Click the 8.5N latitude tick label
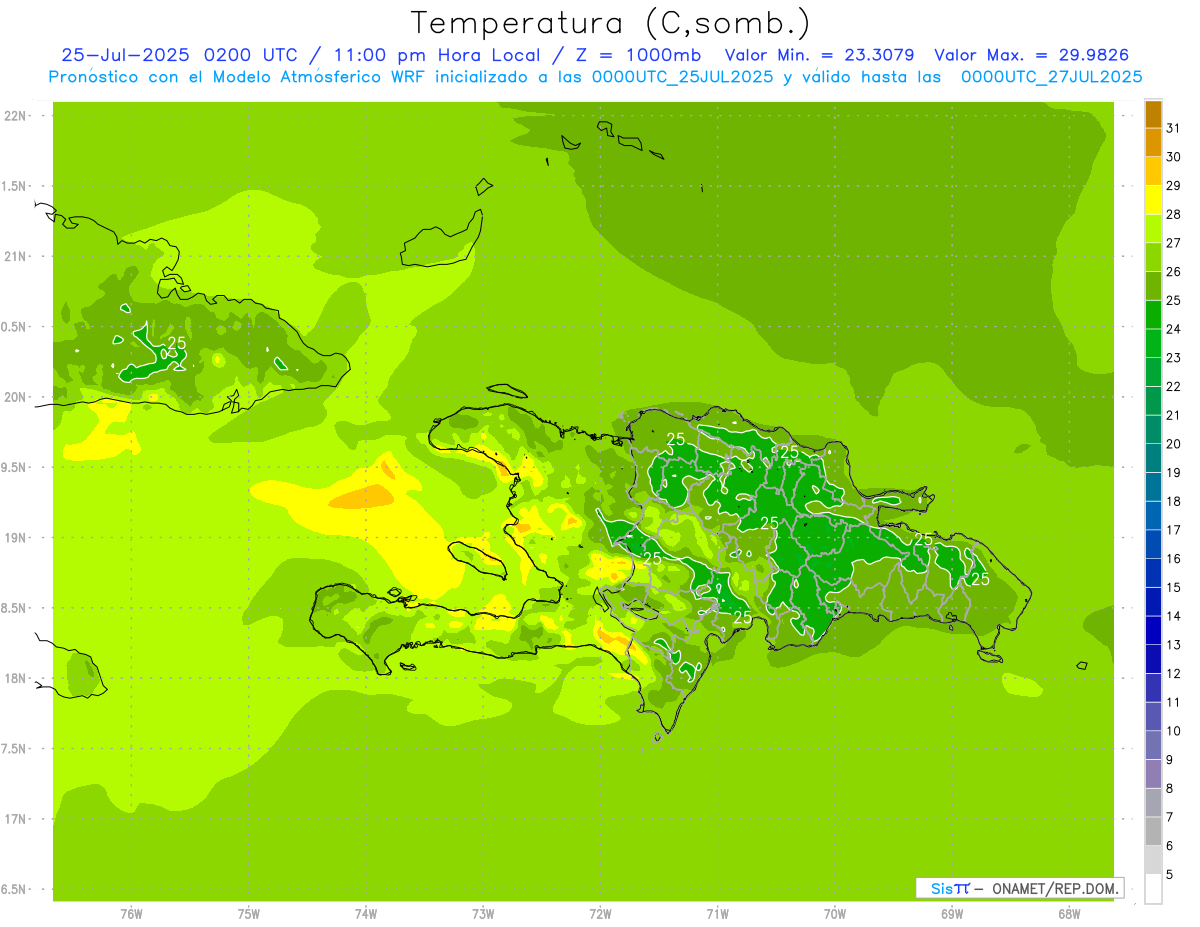Viewport: 1200px width, 927px height. click(x=15, y=608)
